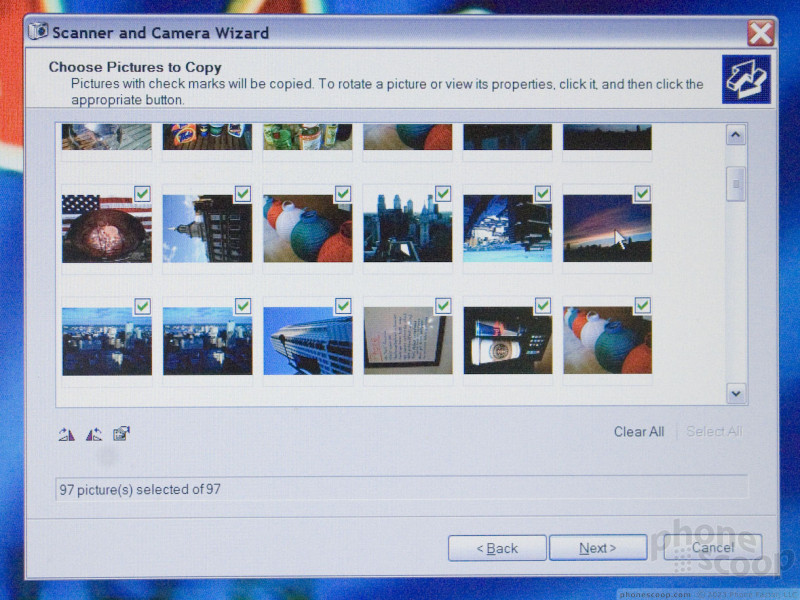Screen dimensions: 800x600
Task: Click the wizard header logo icon
Action: coord(746,80)
